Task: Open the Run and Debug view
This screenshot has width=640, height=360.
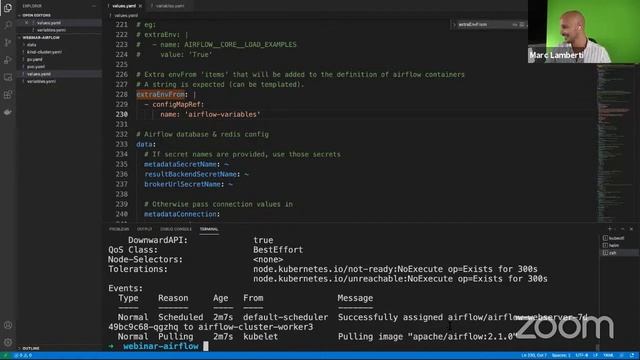Action: 8,60
